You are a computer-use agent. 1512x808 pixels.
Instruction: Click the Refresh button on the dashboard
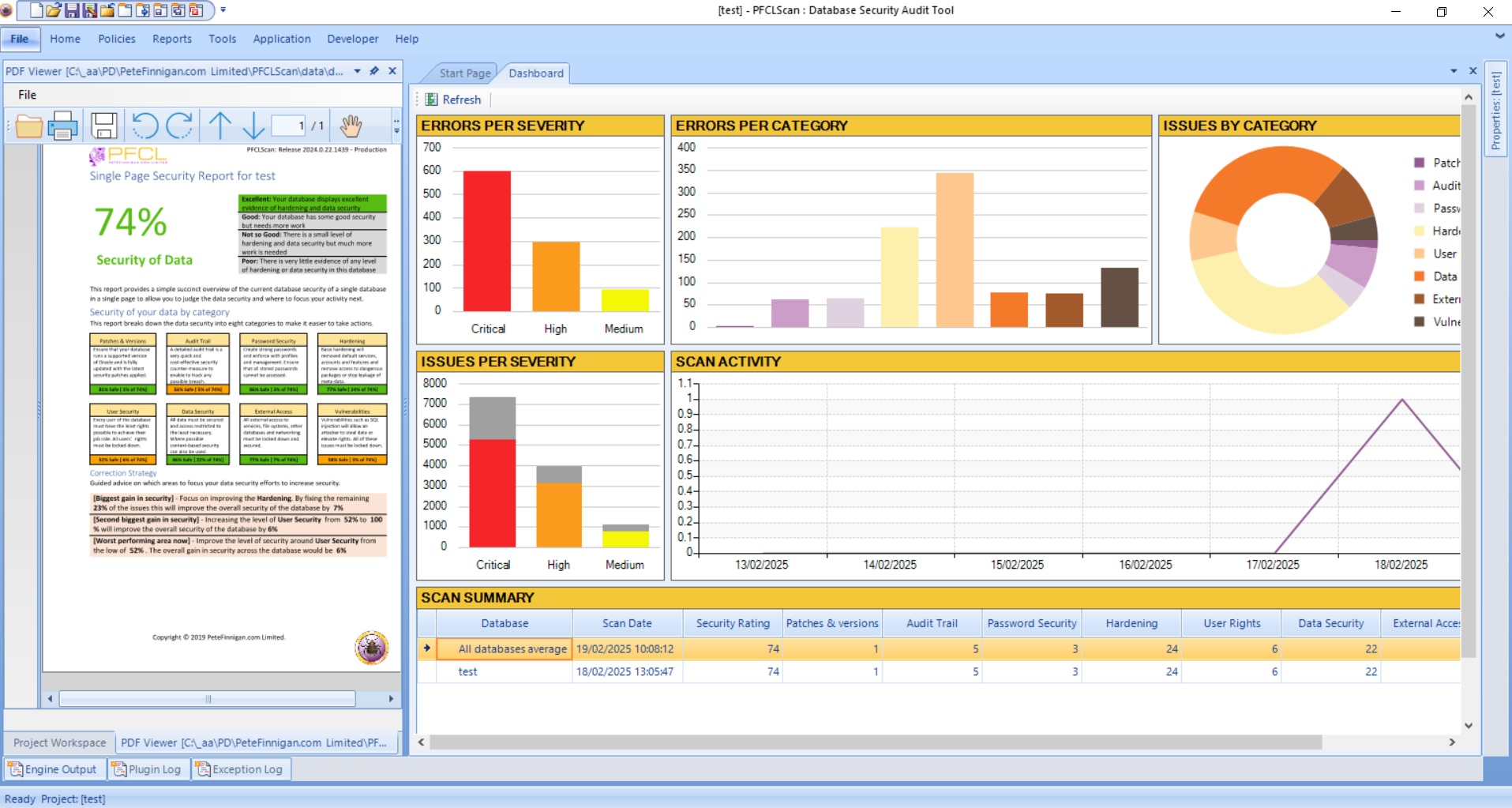click(x=454, y=100)
